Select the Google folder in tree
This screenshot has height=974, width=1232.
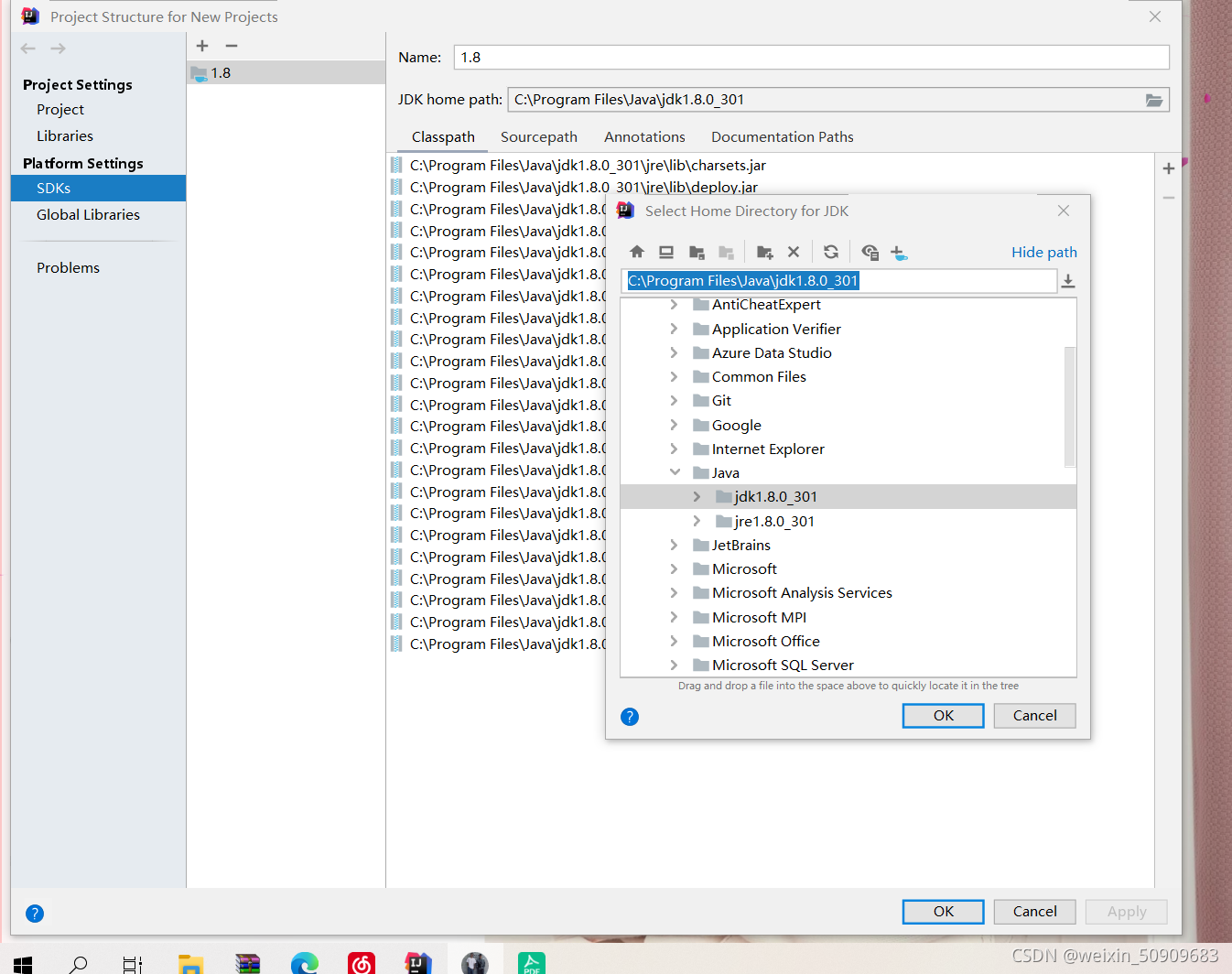pyautogui.click(x=736, y=425)
